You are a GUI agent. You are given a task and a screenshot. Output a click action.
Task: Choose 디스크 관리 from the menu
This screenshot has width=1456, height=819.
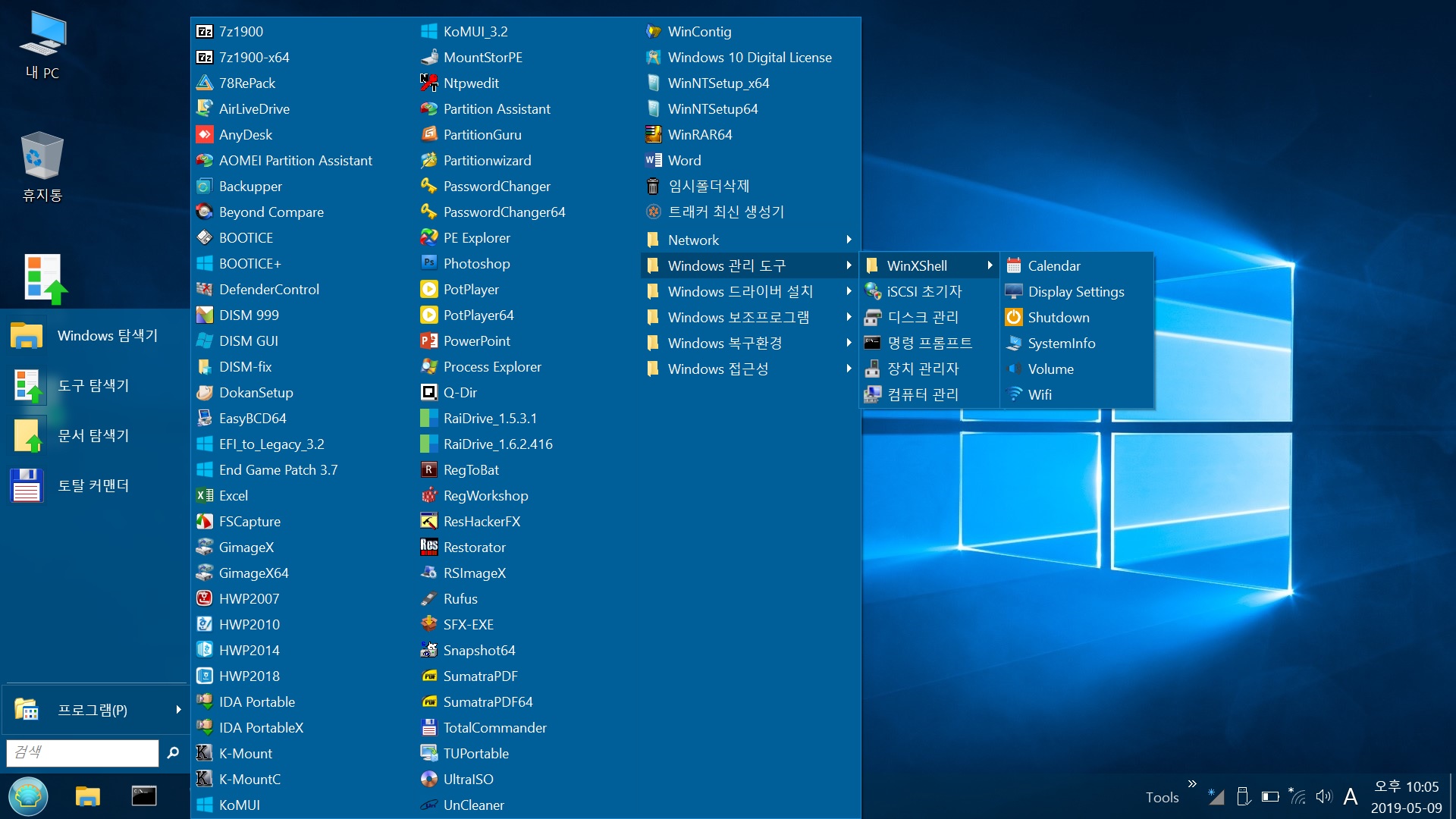[929, 317]
